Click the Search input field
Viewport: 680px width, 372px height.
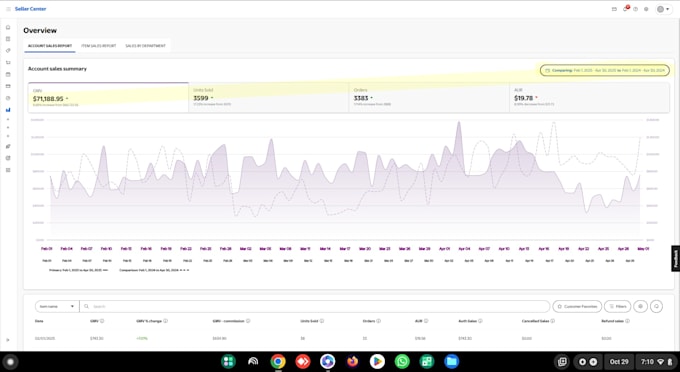315,307
